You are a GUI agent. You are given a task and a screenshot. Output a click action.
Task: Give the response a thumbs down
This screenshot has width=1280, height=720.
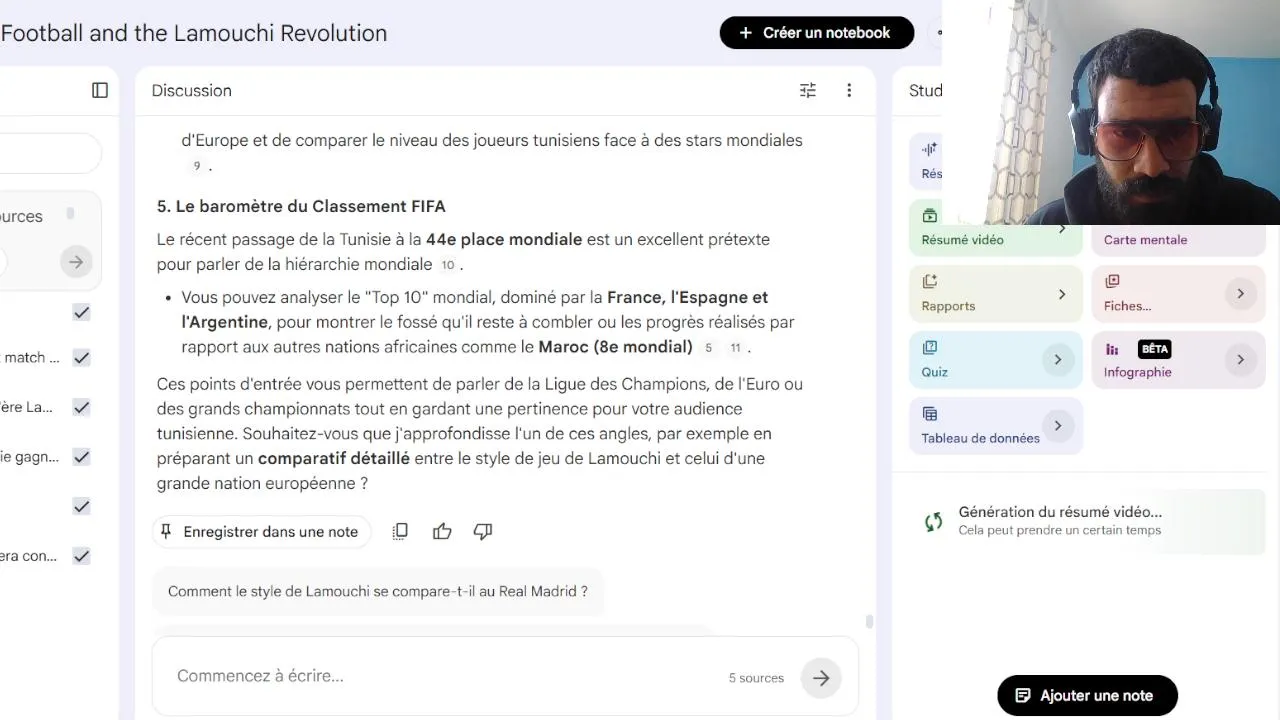[x=483, y=531]
